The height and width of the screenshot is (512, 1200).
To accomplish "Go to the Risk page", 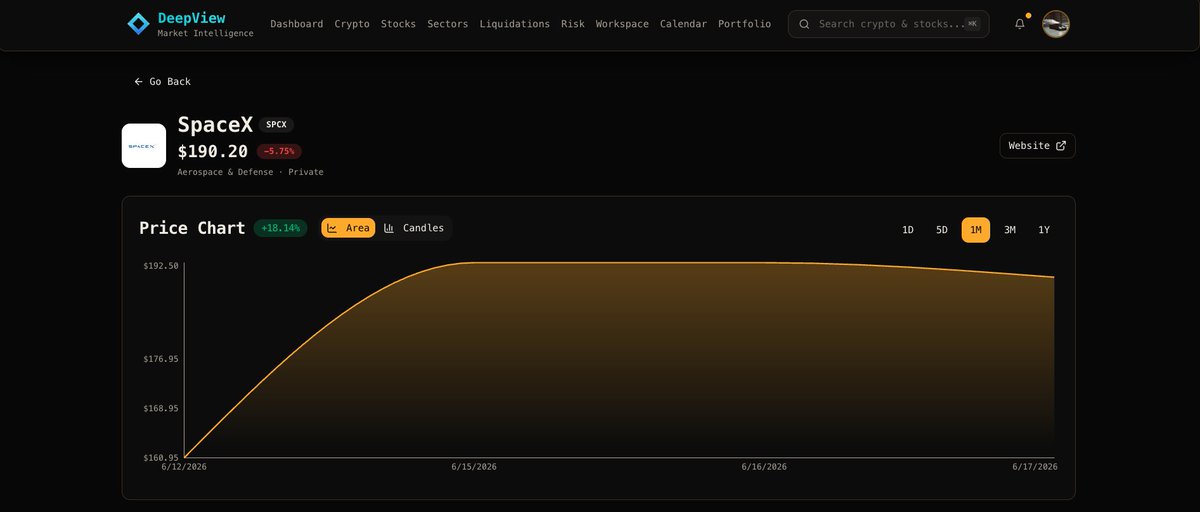I will [x=573, y=24].
